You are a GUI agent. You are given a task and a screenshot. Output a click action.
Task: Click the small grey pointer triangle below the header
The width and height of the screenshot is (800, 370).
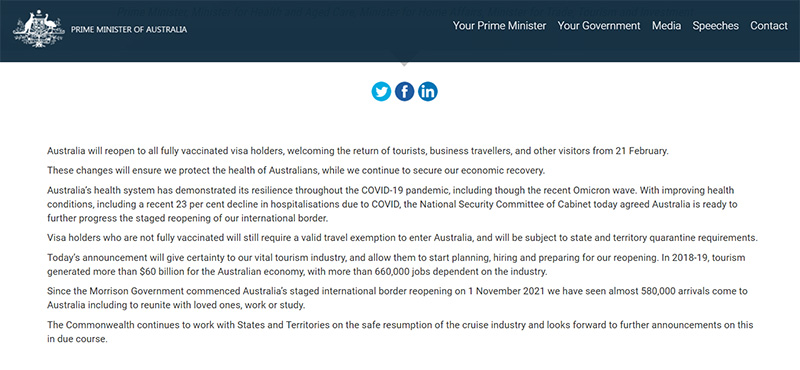pyautogui.click(x=404, y=64)
